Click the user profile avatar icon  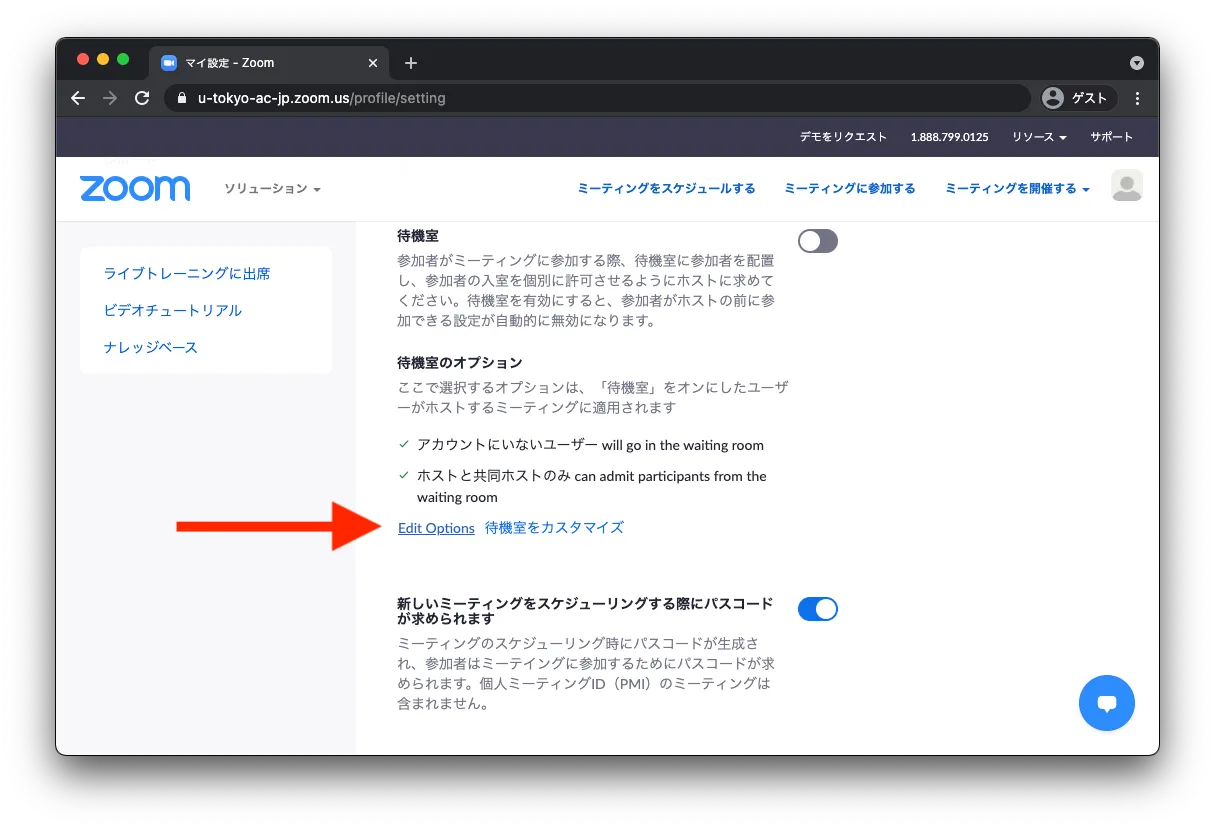tap(1126, 186)
